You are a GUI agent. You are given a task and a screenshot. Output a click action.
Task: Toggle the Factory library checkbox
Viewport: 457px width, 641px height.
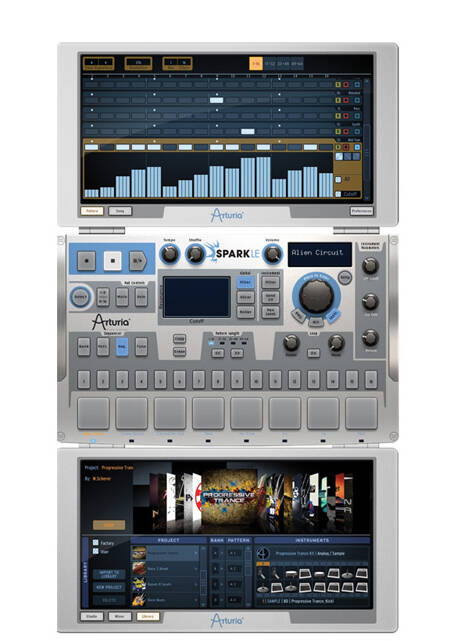coord(95,542)
